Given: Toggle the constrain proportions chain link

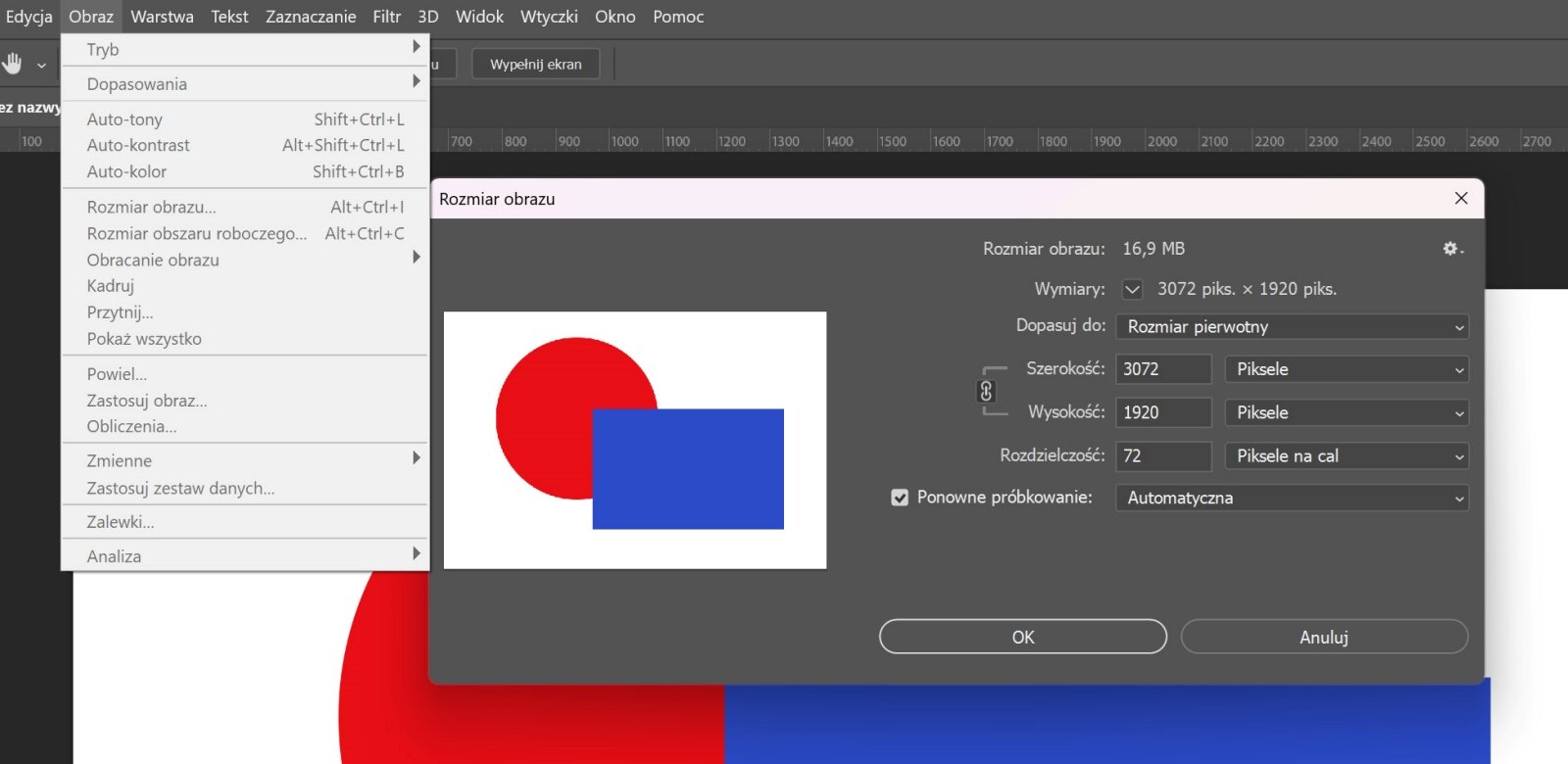Looking at the screenshot, I should (986, 391).
